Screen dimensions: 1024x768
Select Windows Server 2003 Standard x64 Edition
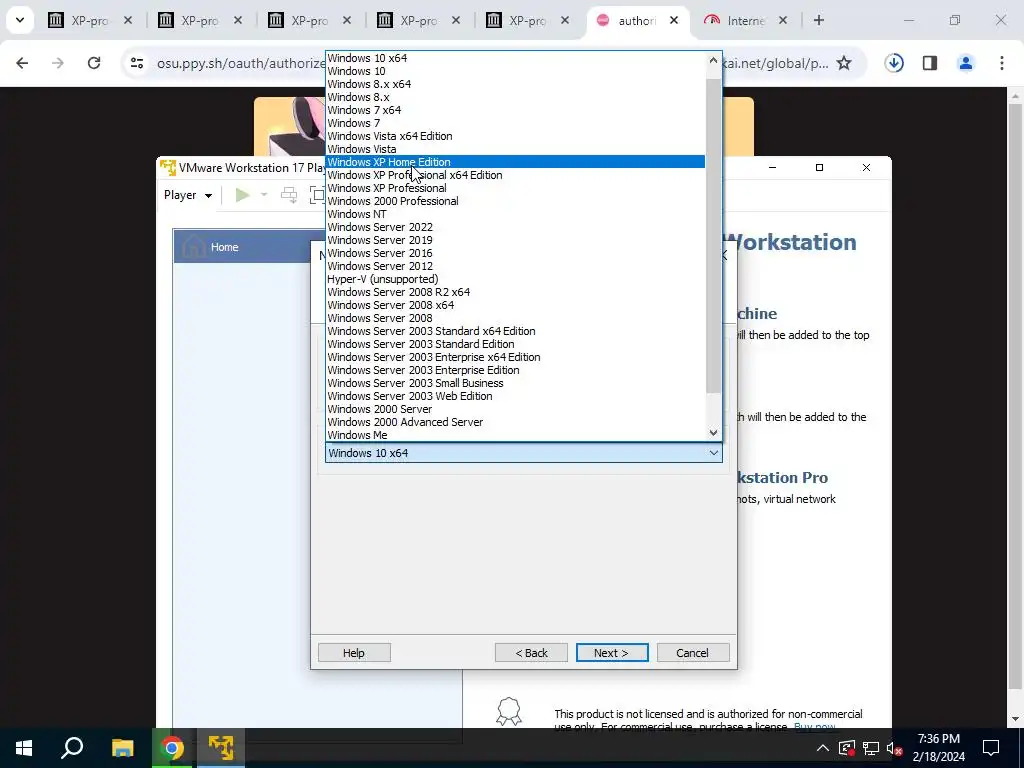coord(515,331)
